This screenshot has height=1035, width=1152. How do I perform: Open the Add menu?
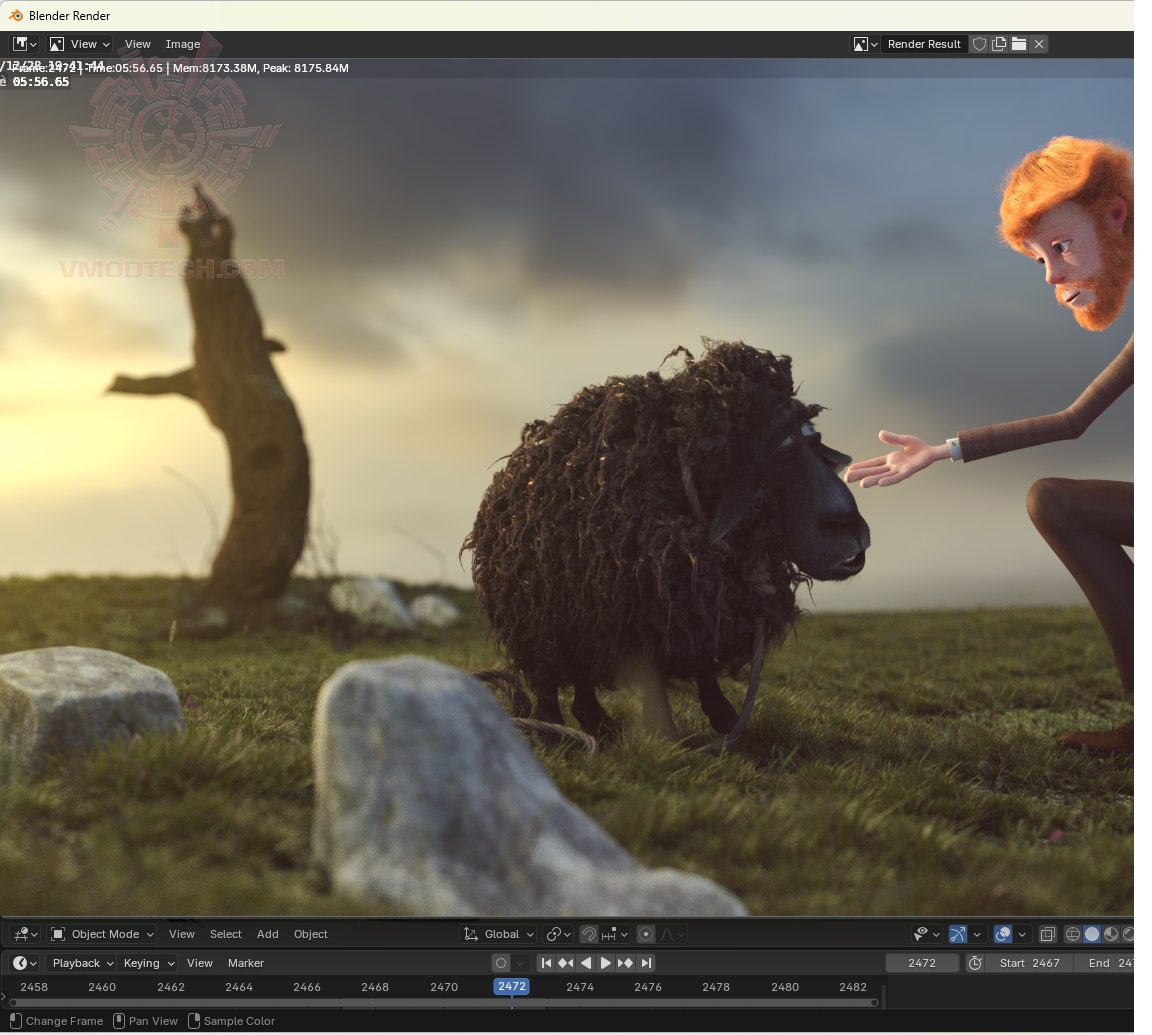click(267, 934)
